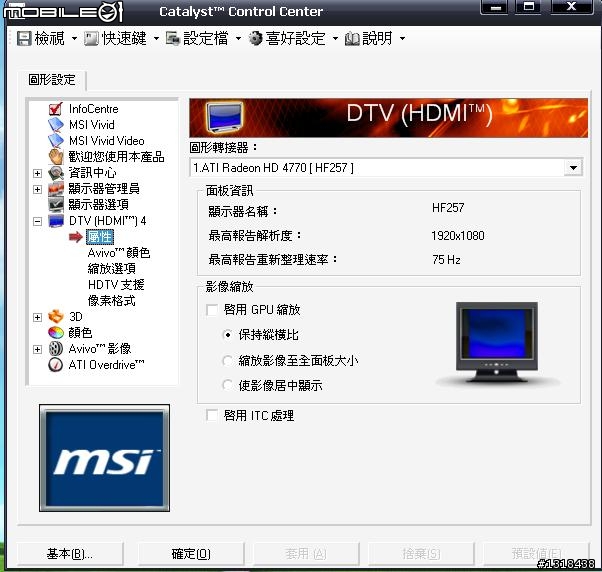Expand the 3D tree node
602x572 pixels.
(x=37, y=317)
